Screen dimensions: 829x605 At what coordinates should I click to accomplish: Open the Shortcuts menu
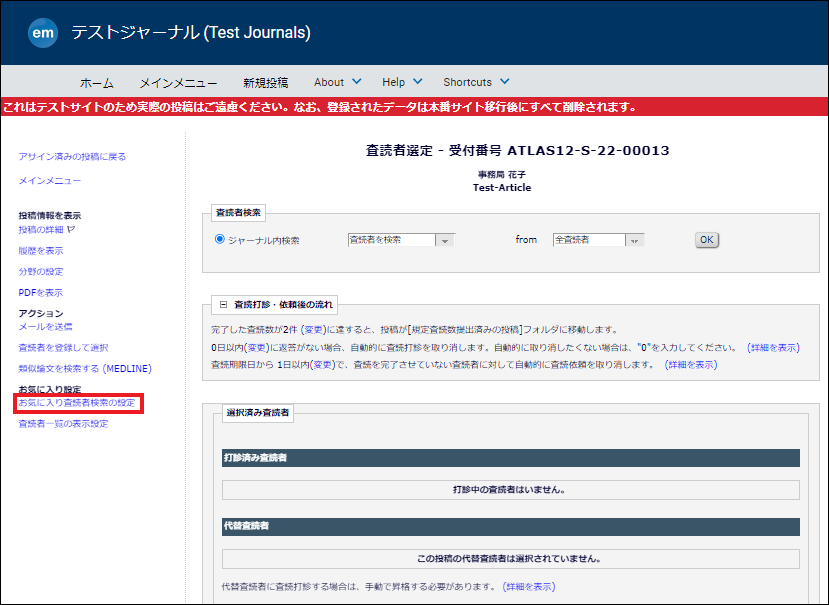tap(469, 81)
